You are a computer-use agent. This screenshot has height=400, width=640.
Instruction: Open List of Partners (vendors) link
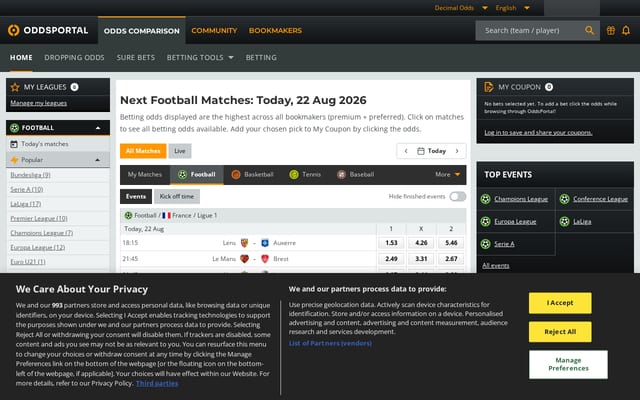click(330, 343)
